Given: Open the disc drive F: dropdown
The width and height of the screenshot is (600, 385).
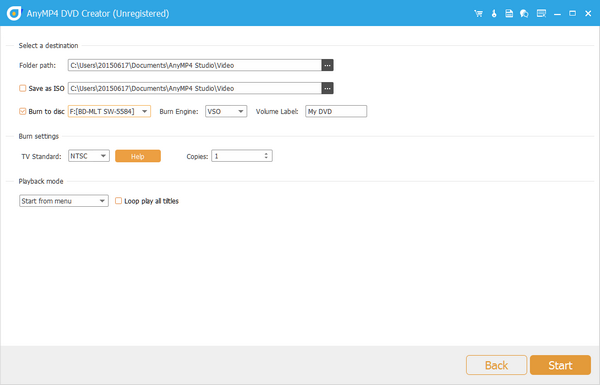Looking at the screenshot, I should click(x=109, y=111).
